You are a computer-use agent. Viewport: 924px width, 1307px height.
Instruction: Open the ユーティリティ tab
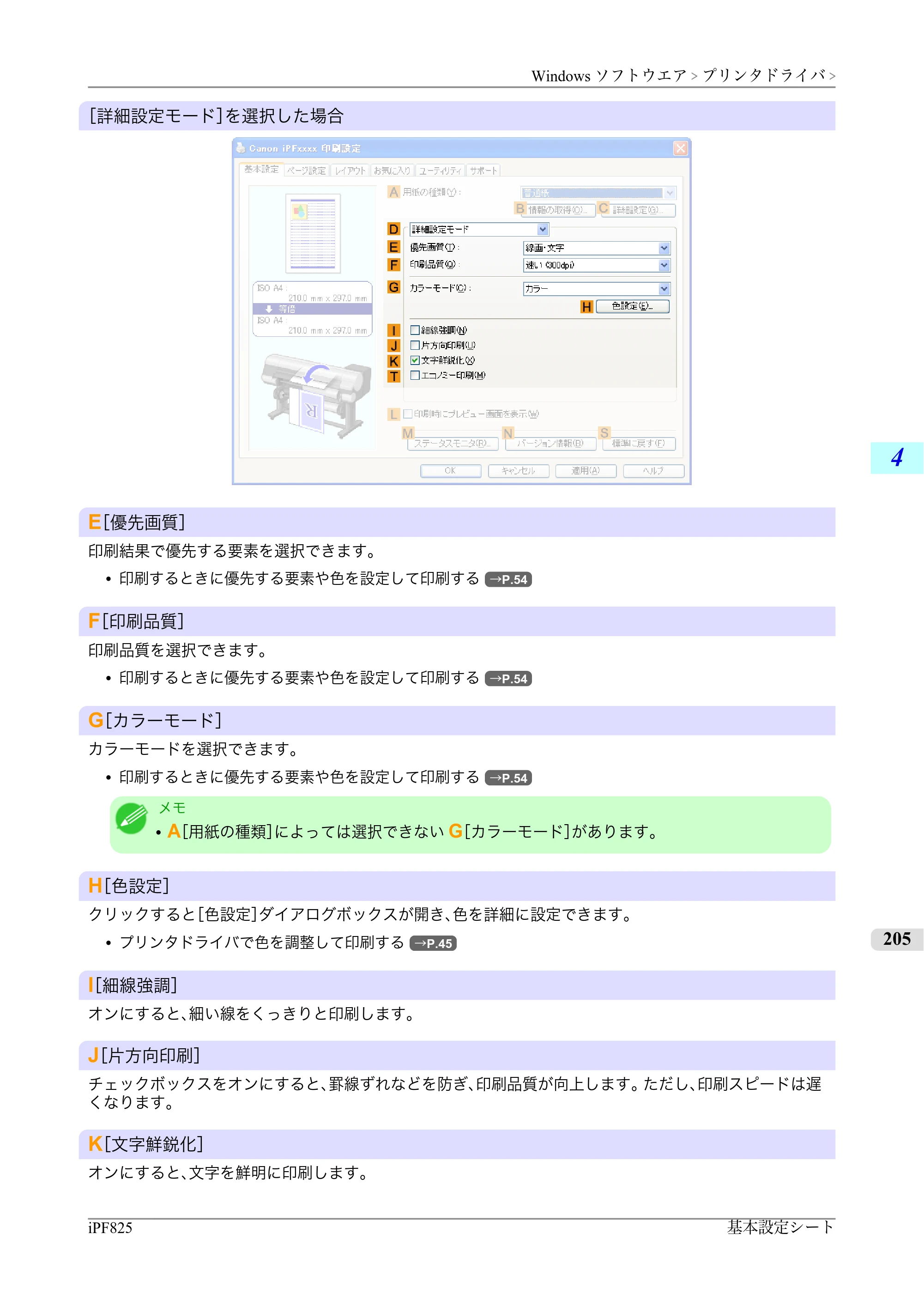[x=441, y=171]
